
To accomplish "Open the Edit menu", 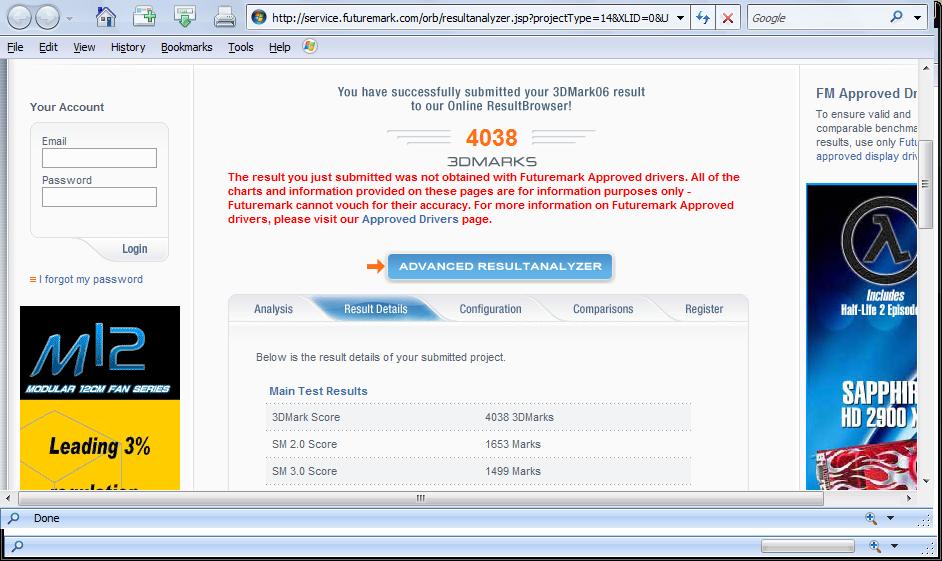I will [x=48, y=47].
